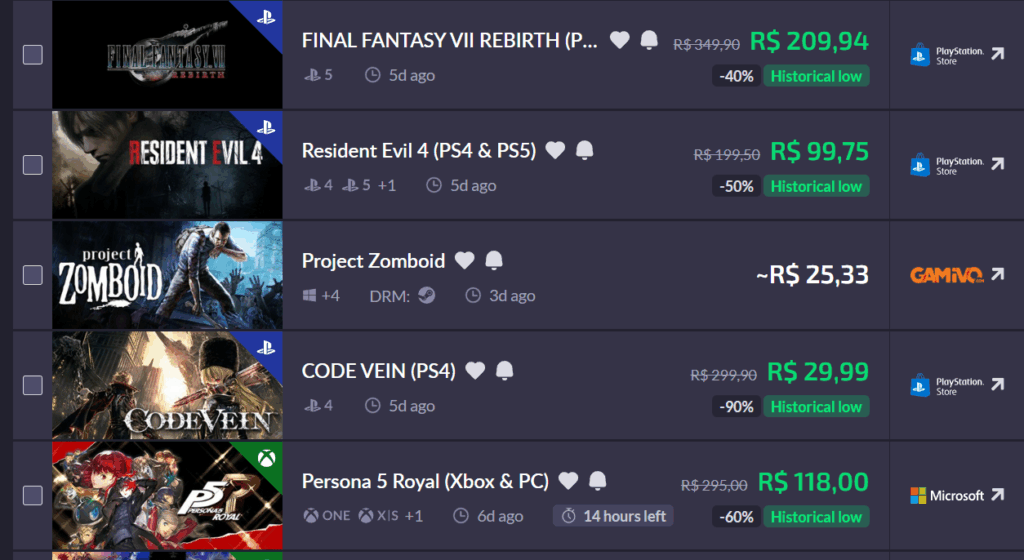Click the heart icon beside Project Zomboid
Viewport: 1024px width, 560px height.
point(464,261)
